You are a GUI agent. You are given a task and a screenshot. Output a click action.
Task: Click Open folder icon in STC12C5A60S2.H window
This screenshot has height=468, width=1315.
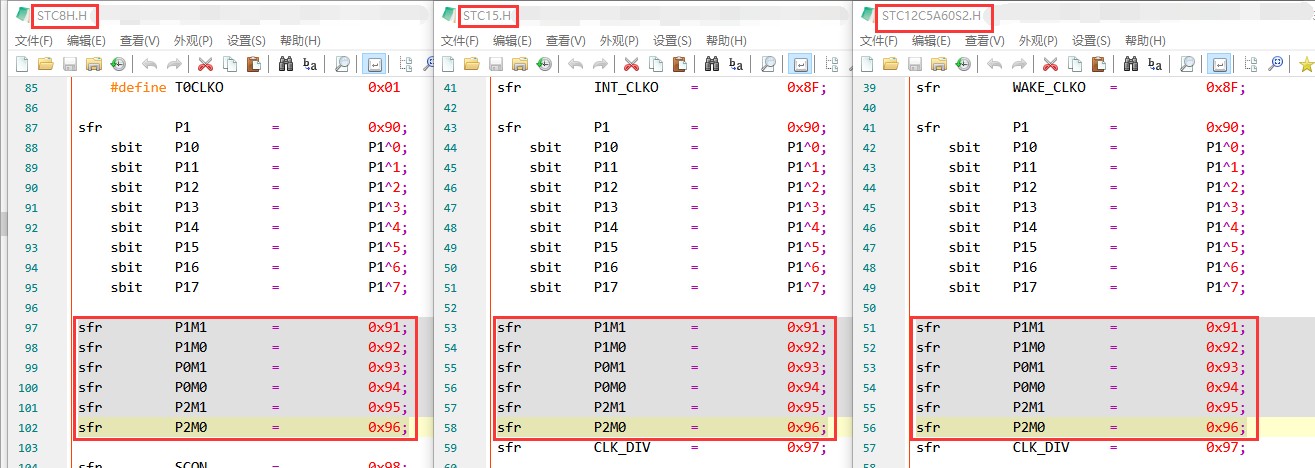[891, 64]
